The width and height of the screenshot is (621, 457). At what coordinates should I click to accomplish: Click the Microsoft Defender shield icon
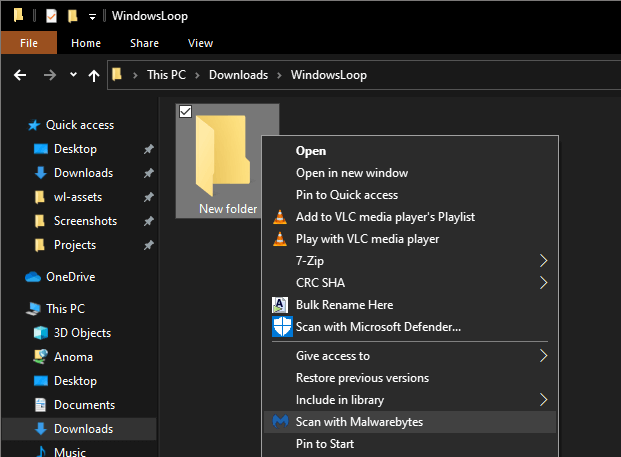[282, 327]
